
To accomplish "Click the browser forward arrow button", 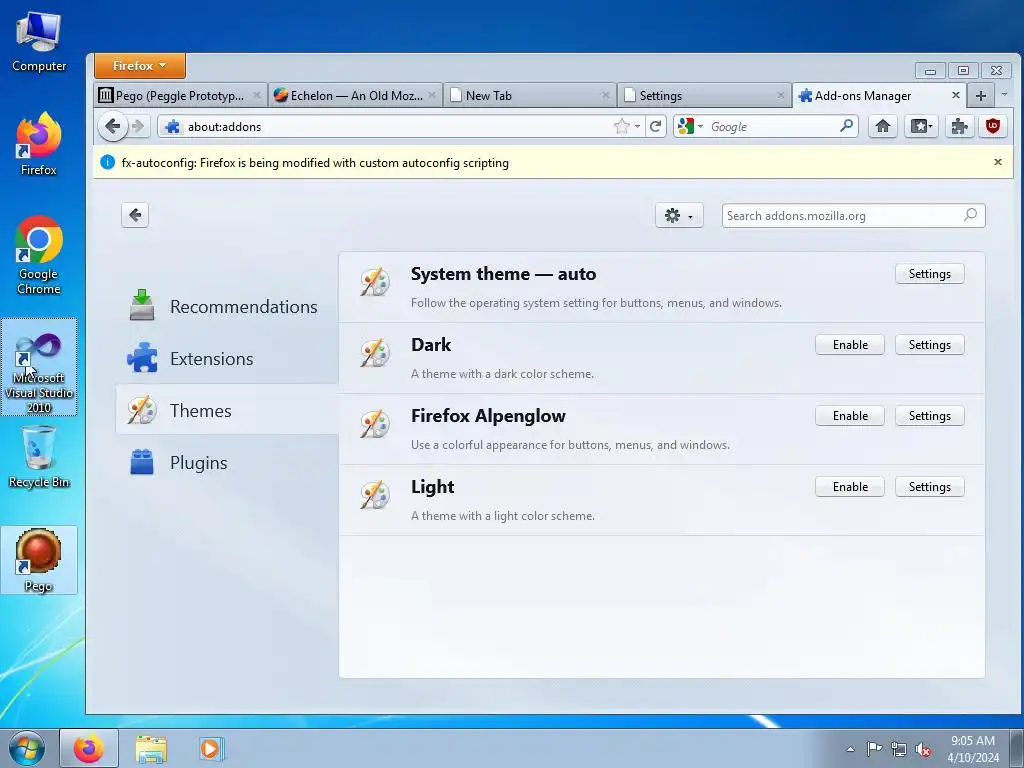I will pyautogui.click(x=138, y=126).
